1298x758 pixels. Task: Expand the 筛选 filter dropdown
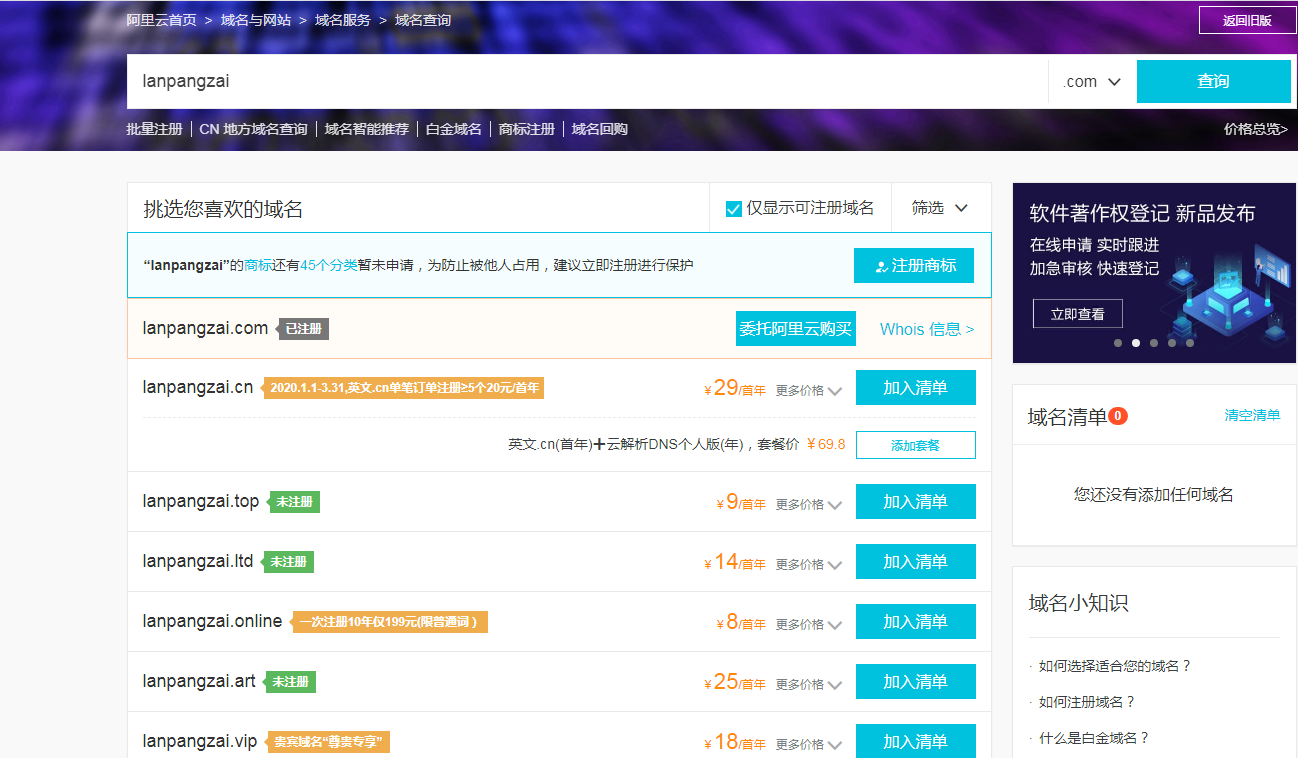940,208
